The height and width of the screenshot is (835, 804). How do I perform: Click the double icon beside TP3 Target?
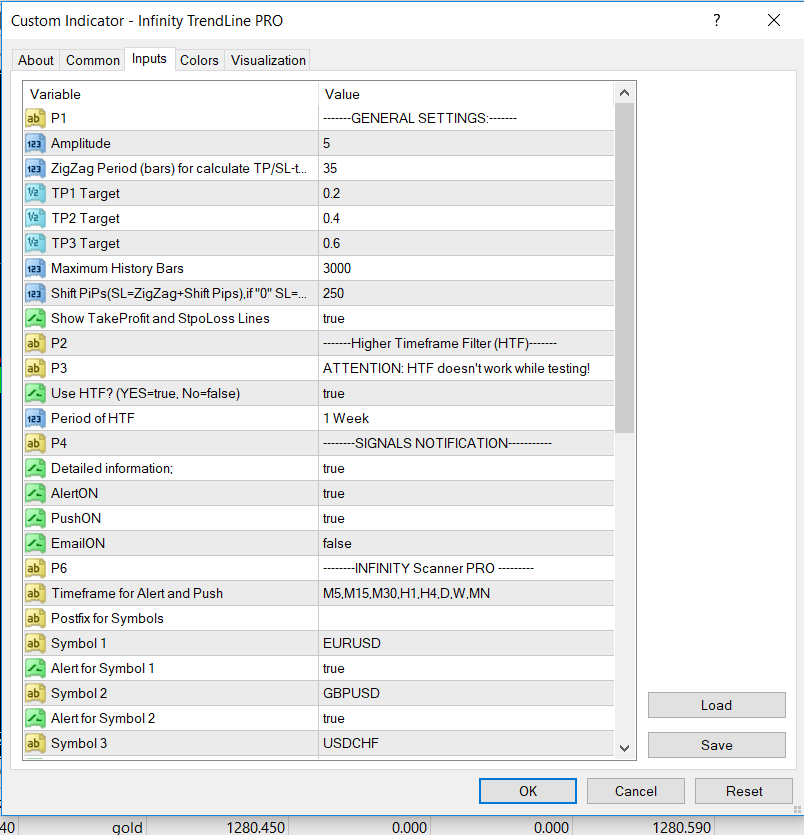(35, 243)
